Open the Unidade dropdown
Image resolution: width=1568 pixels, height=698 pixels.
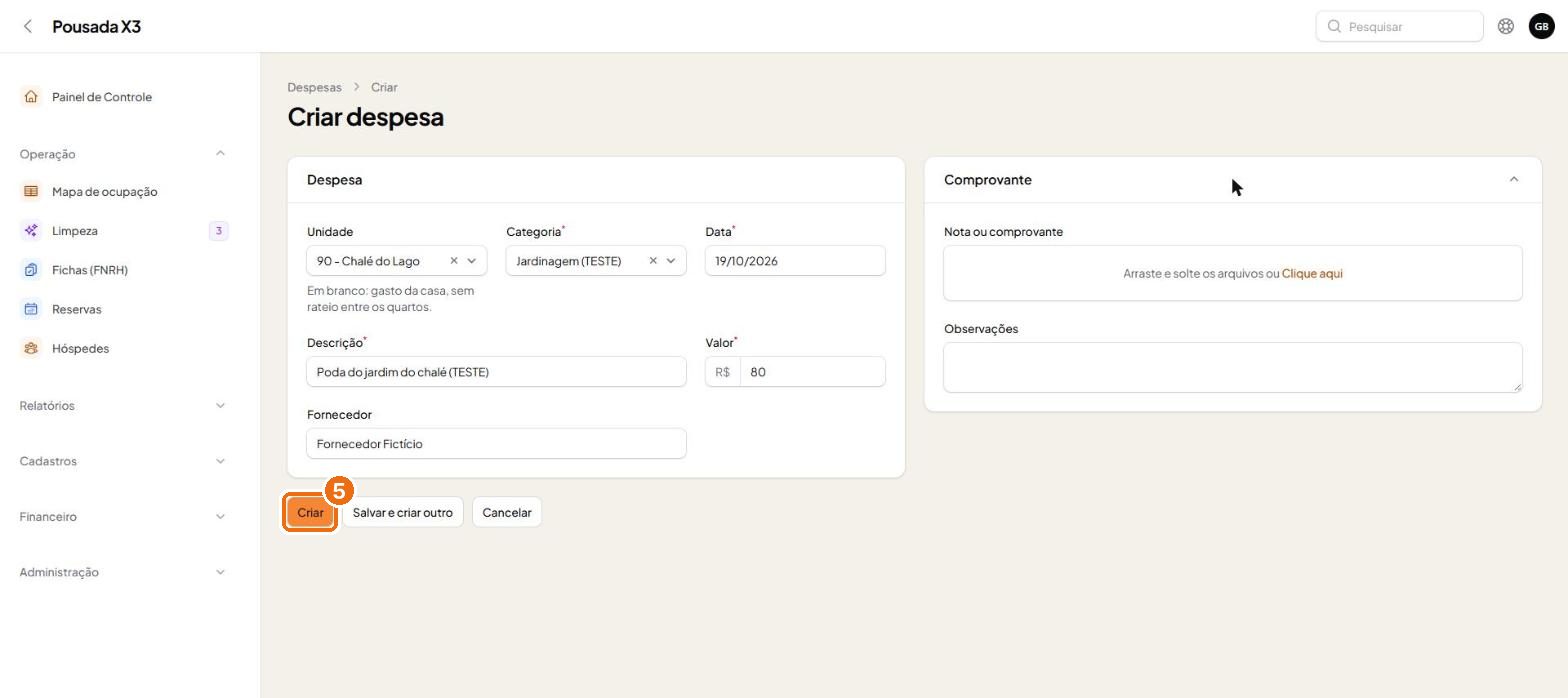(x=472, y=261)
